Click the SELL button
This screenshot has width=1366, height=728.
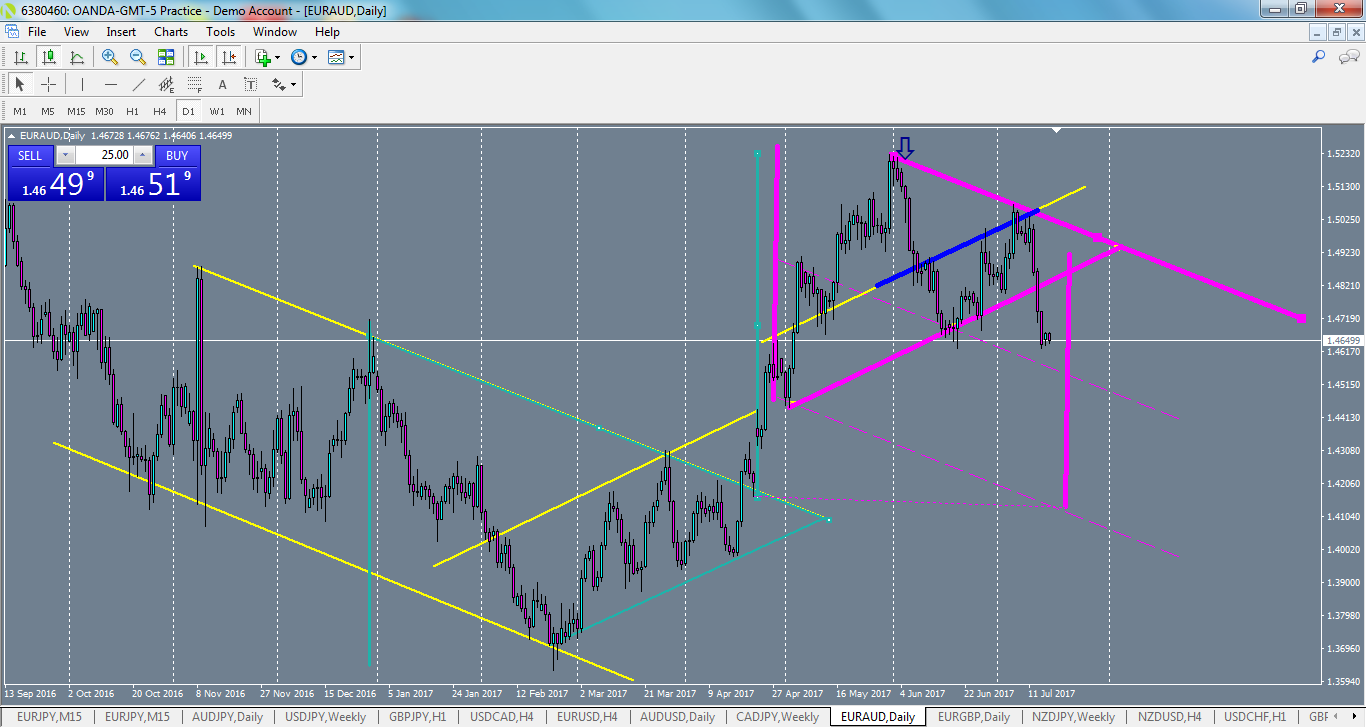(30, 155)
